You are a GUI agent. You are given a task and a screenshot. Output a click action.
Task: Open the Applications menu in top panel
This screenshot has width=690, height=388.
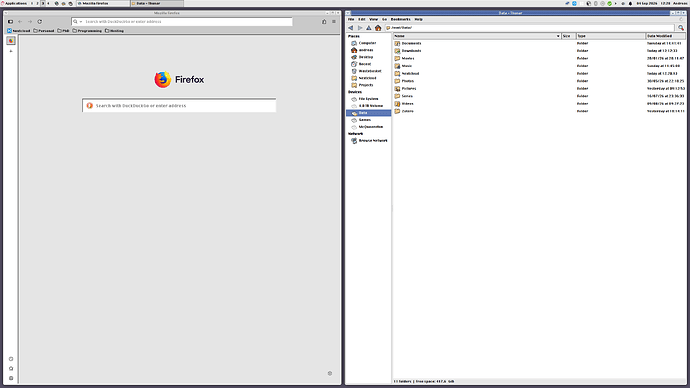click(14, 3)
